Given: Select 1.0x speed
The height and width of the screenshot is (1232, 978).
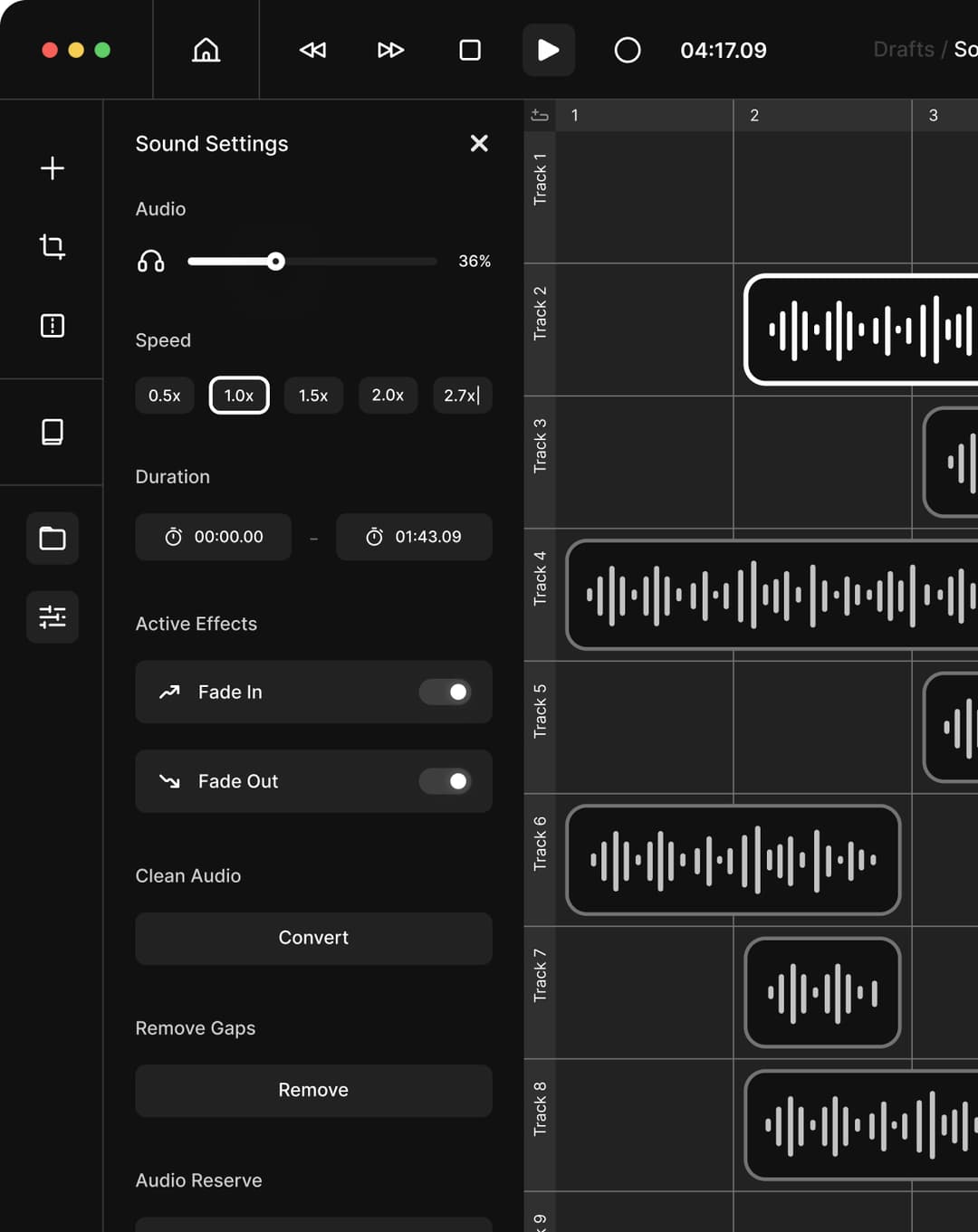Looking at the screenshot, I should click(x=239, y=396).
